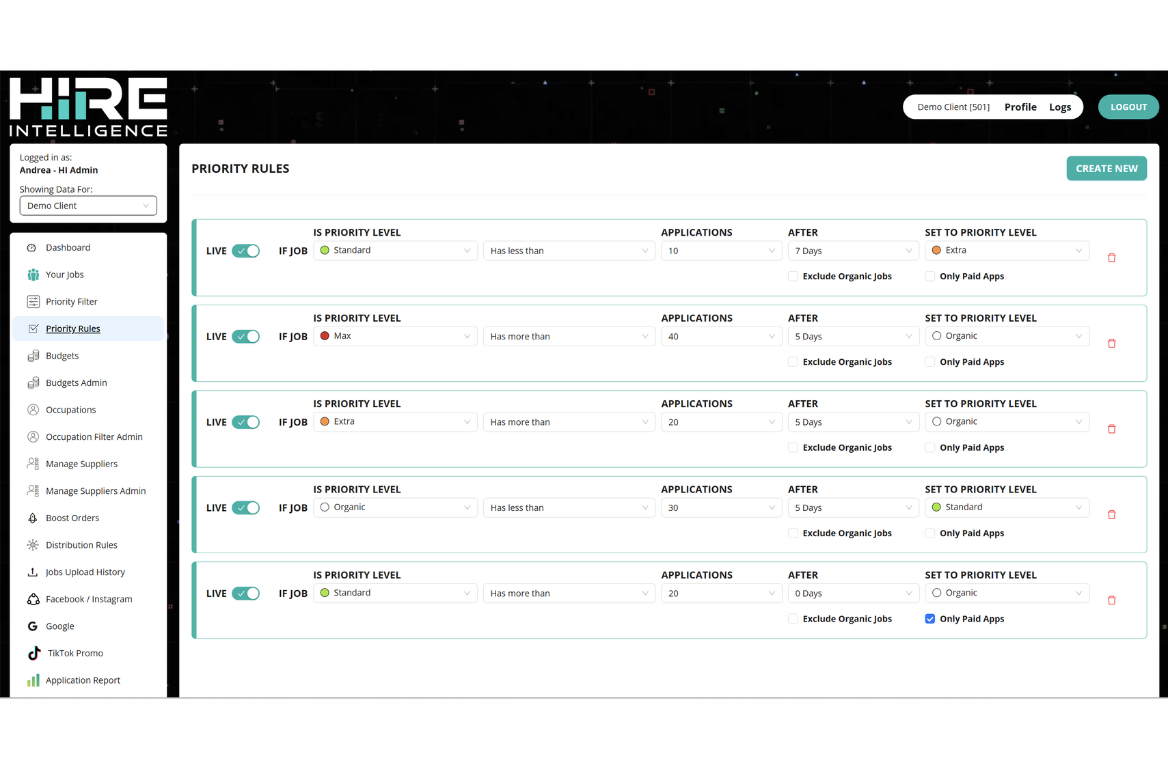Expand the Max priority level dropdown
This screenshot has height=770, width=1168.
click(395, 337)
